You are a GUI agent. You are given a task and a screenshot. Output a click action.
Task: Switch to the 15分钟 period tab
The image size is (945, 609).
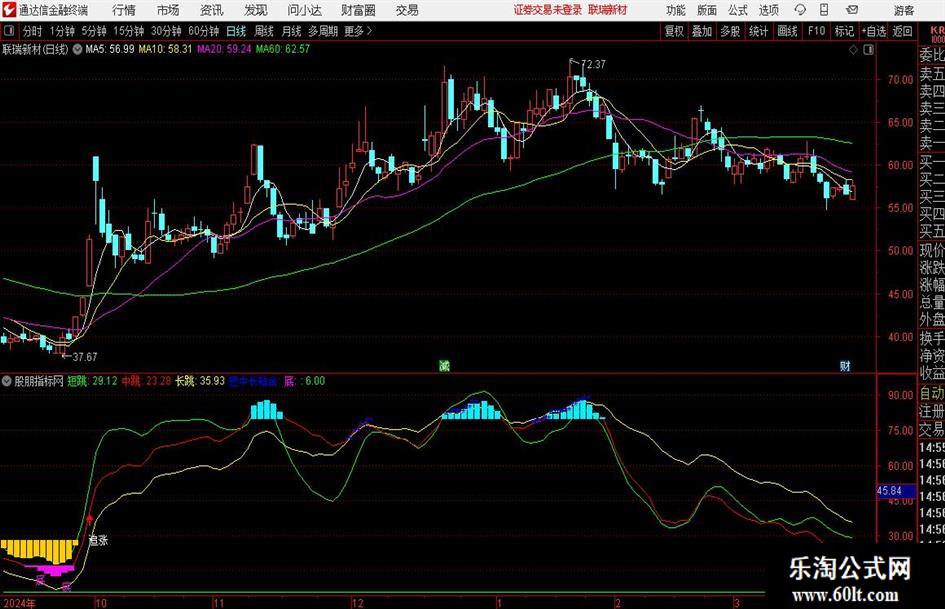(129, 31)
